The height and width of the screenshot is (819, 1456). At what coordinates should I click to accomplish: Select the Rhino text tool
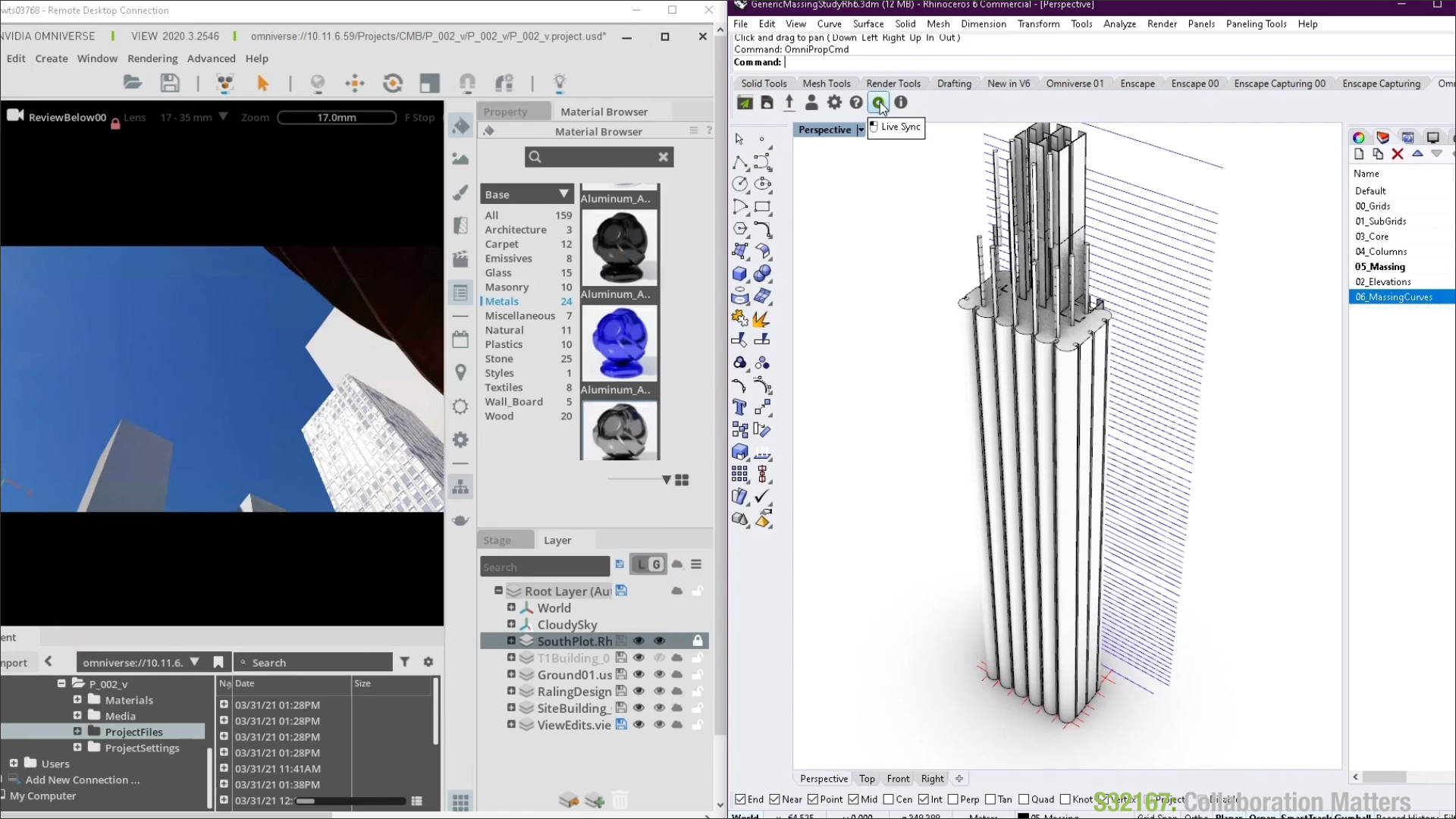point(740,408)
